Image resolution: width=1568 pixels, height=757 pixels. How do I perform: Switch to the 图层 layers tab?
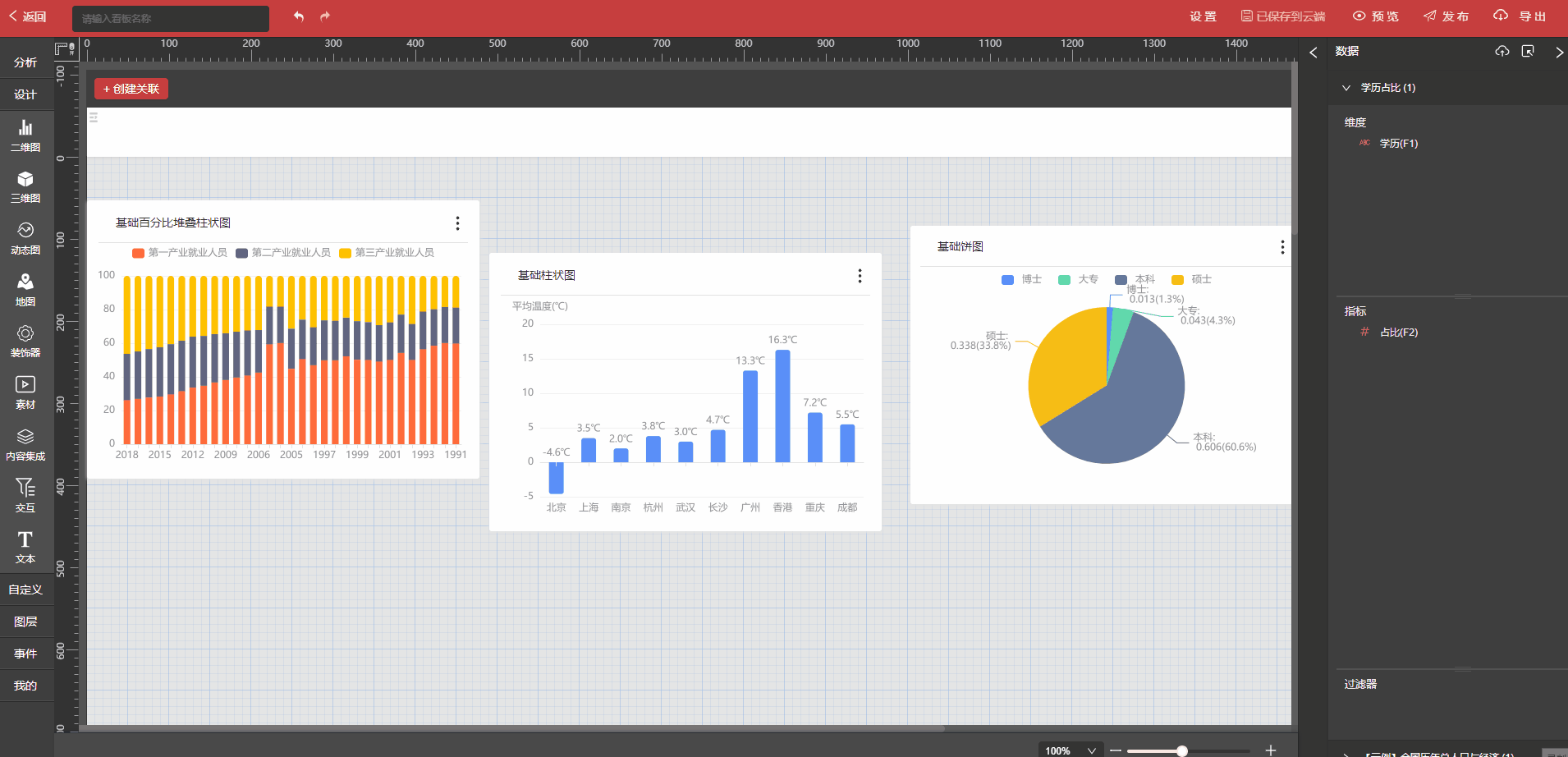(x=25, y=622)
